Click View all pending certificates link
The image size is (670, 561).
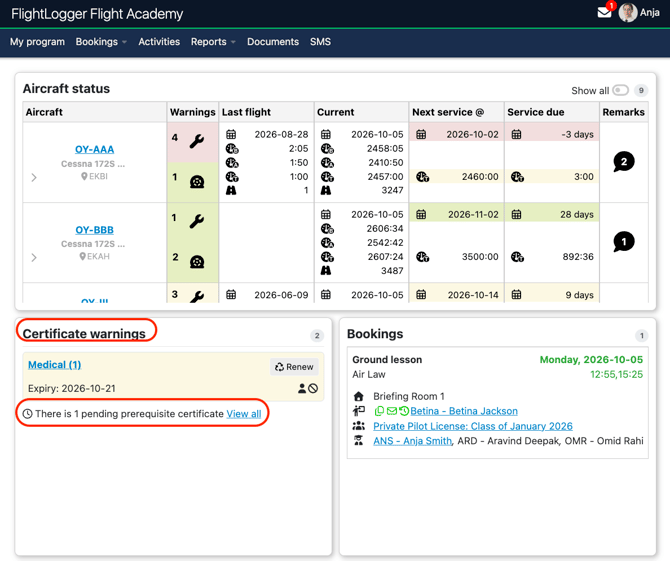coord(244,414)
